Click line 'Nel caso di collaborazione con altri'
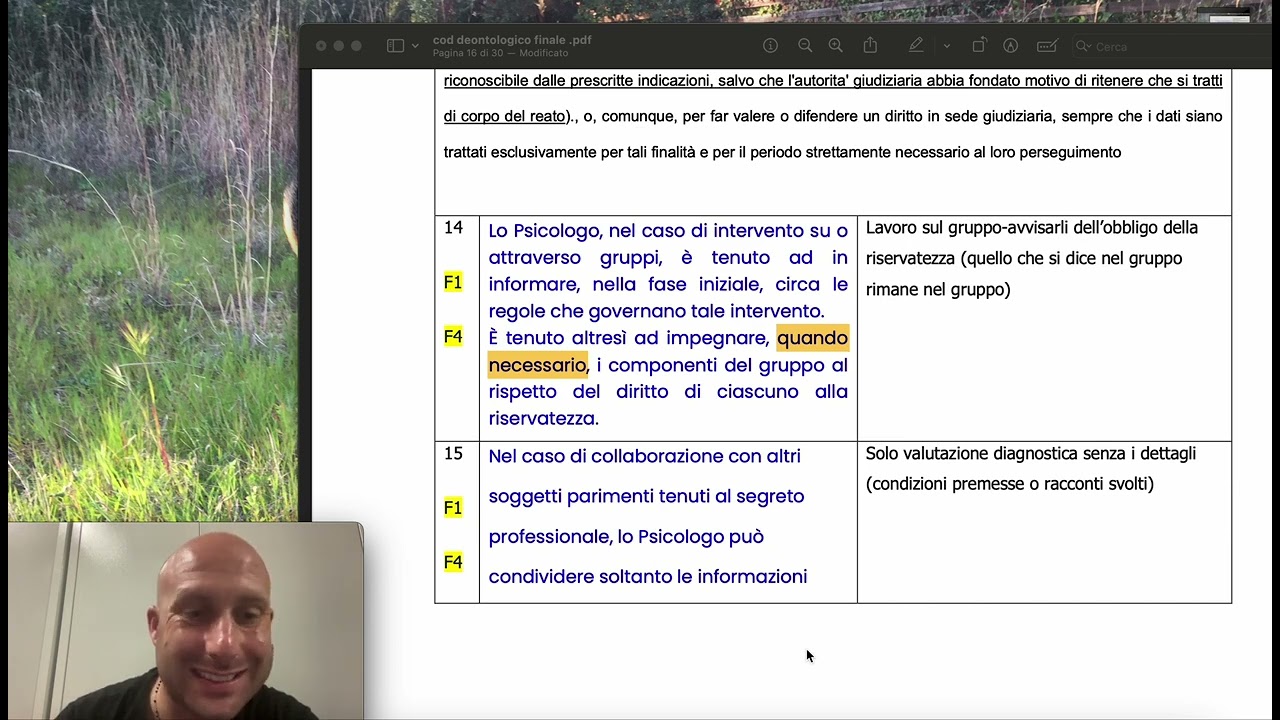The width and height of the screenshot is (1280, 720). [x=645, y=456]
